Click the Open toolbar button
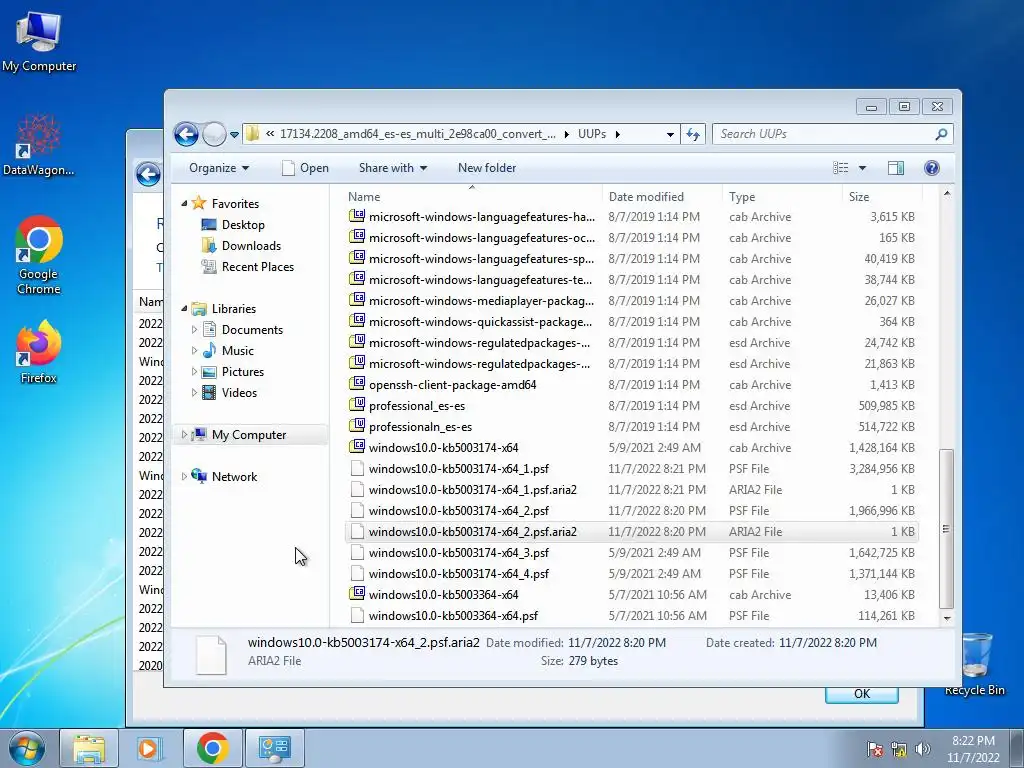This screenshot has height=768, width=1024. 305,168
